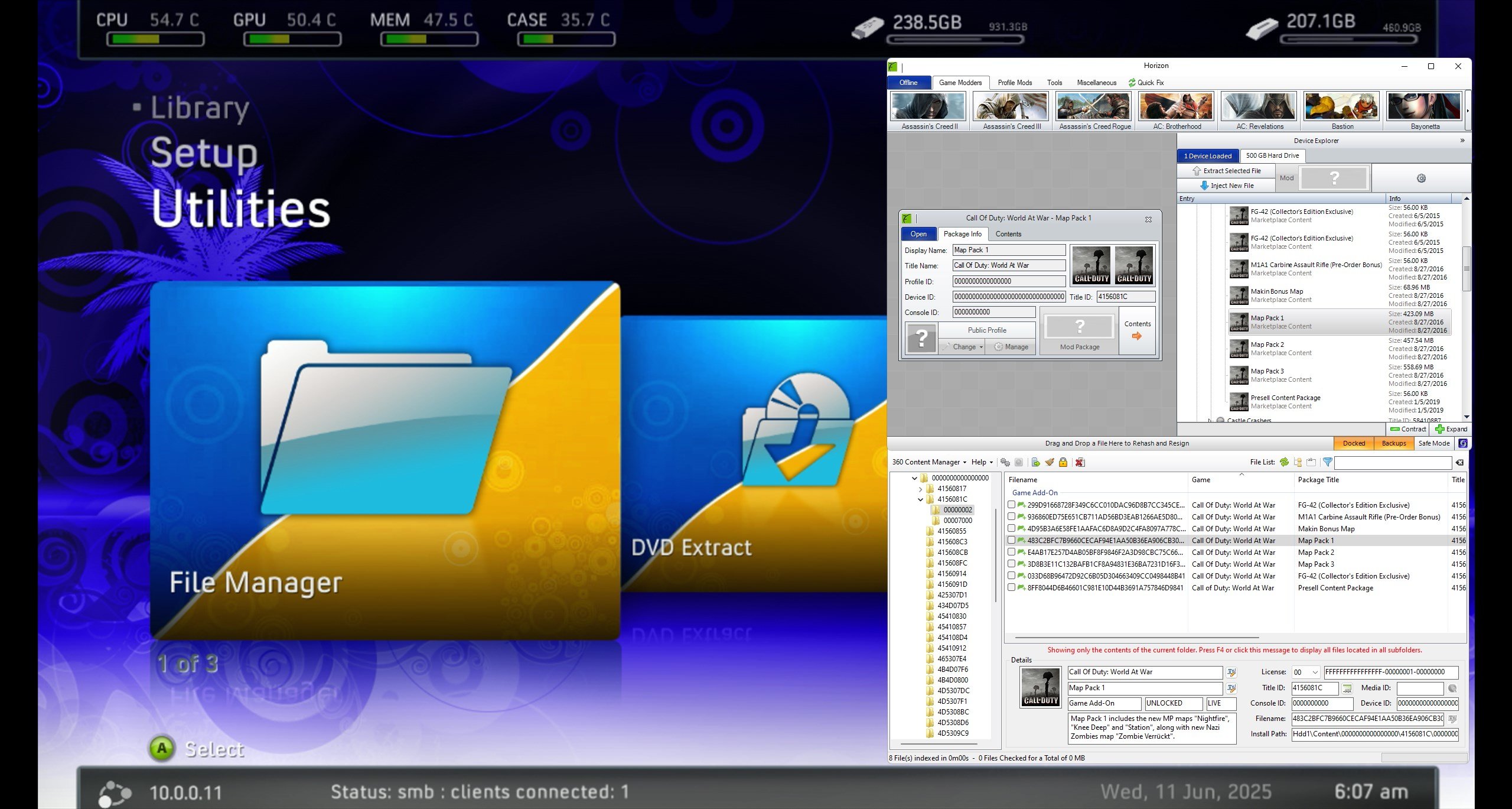Refresh the file list with green arrows icon
This screenshot has width=1512, height=809.
click(x=1284, y=462)
